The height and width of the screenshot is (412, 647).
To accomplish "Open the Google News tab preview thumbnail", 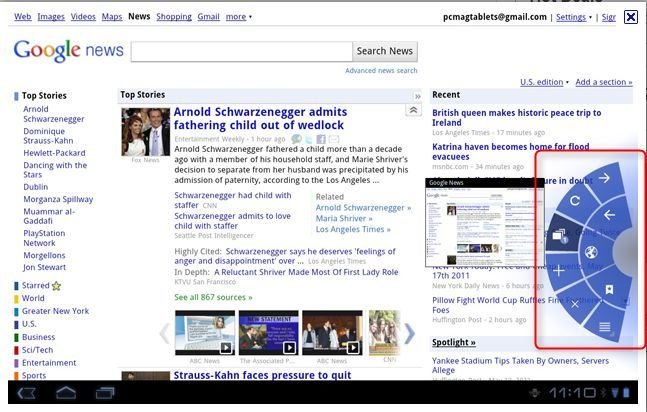I will (x=484, y=223).
